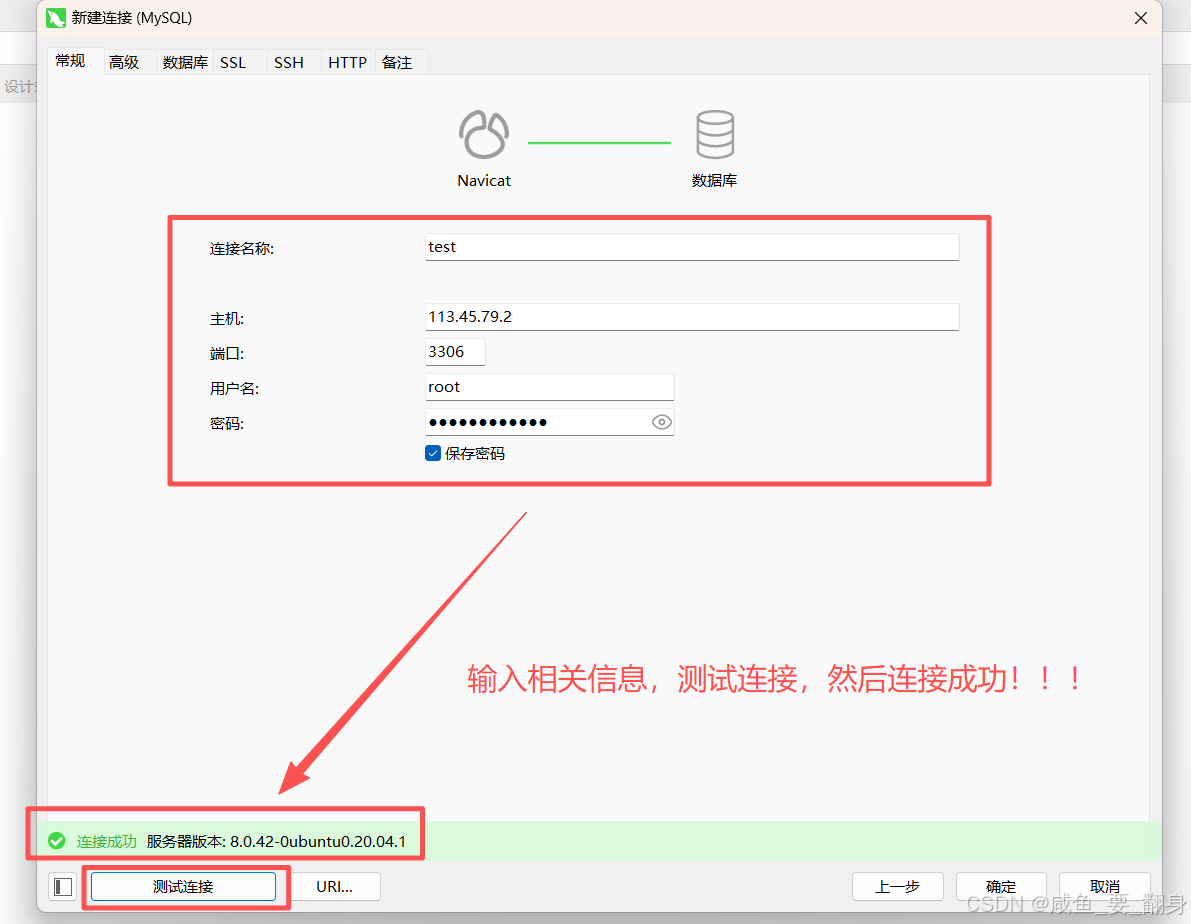Click the green connection success checkmark icon
This screenshot has height=924, width=1191.
57,841
